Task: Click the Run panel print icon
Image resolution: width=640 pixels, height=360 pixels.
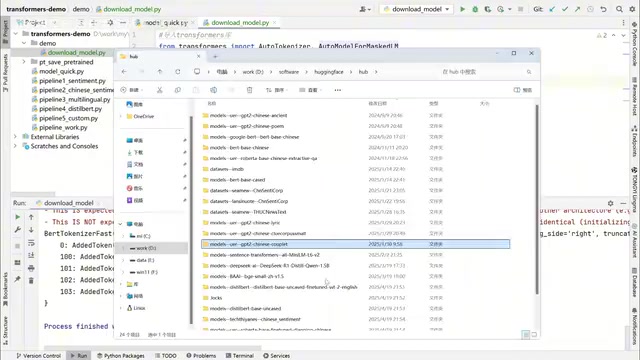Action: click(x=31, y=268)
